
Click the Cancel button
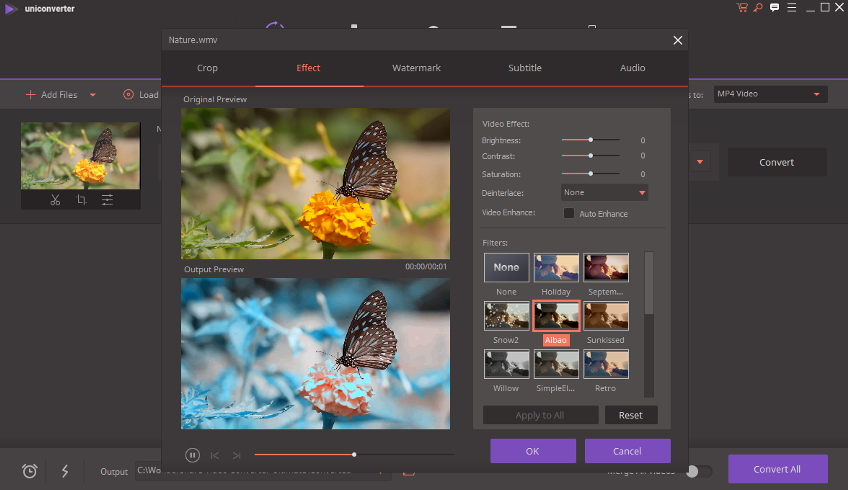point(627,451)
